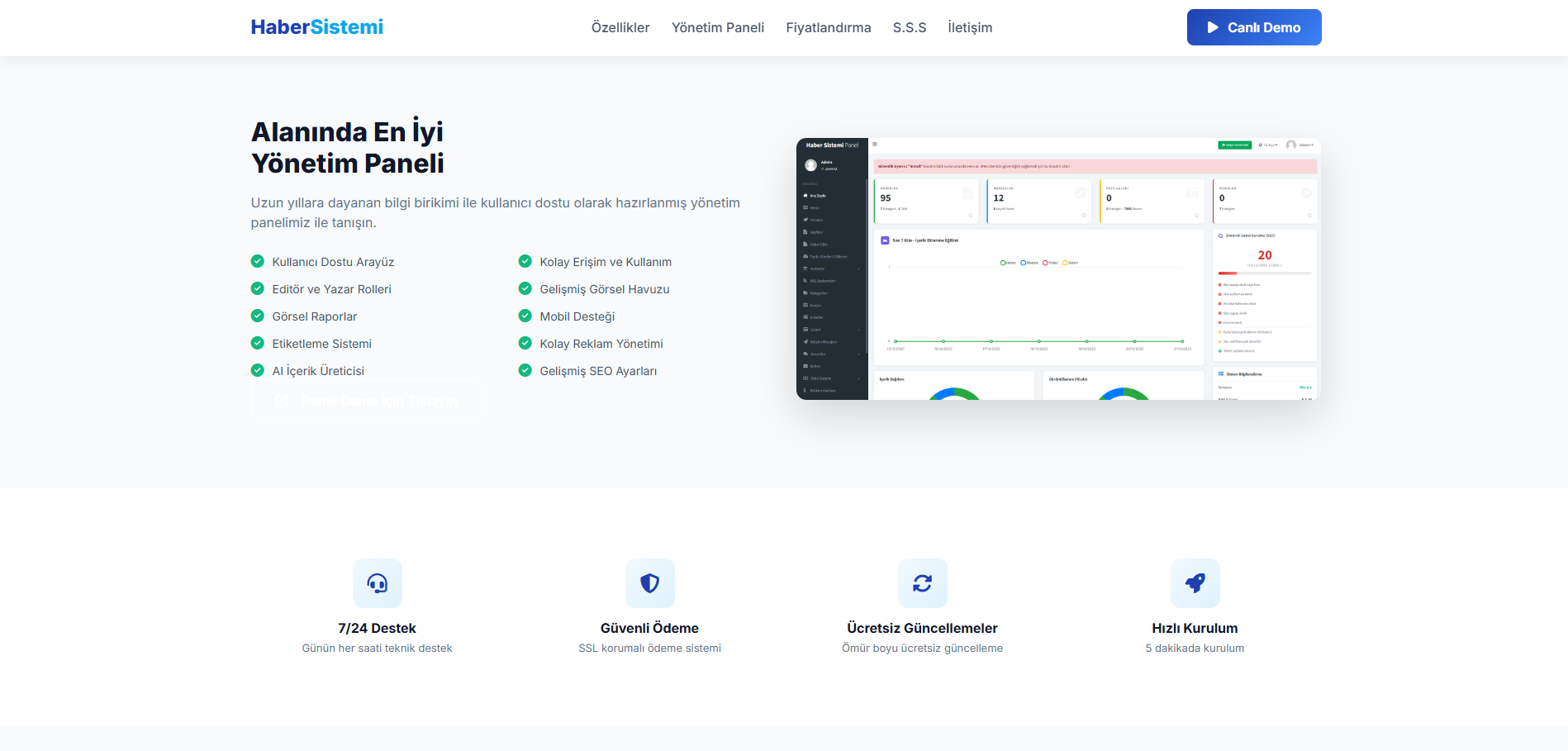The image size is (1568, 751).
Task: Toggle the Haber legend marker in chart
Action: click(x=1003, y=263)
